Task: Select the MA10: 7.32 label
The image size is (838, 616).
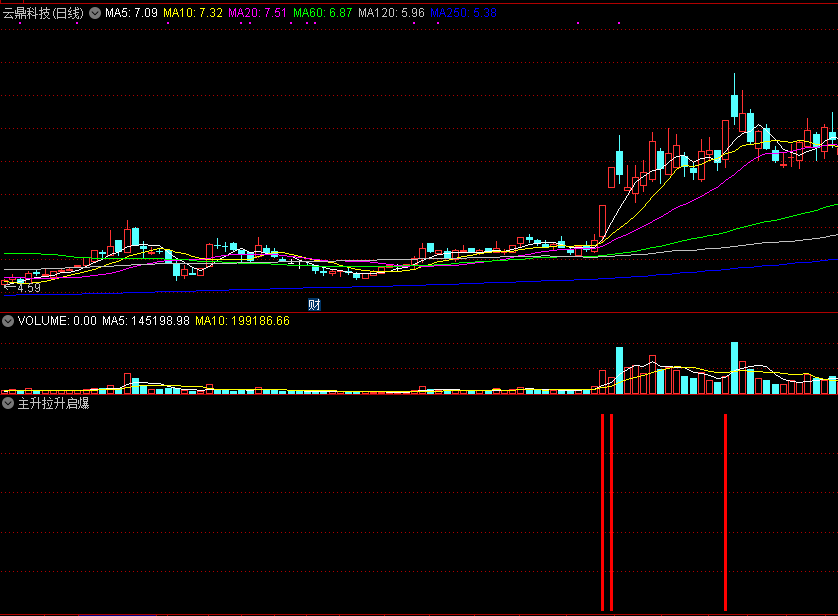Action: point(193,13)
